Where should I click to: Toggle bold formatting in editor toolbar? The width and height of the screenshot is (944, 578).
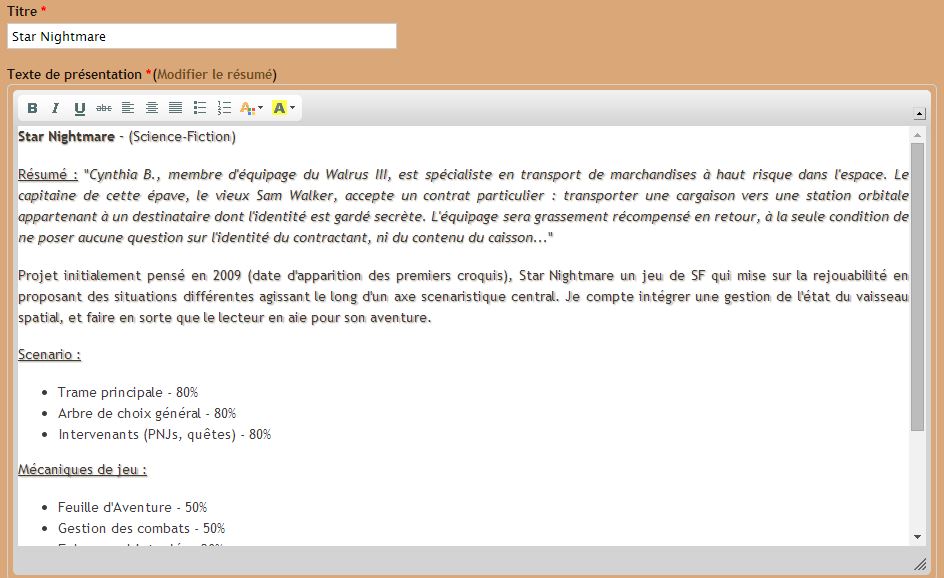pos(32,108)
